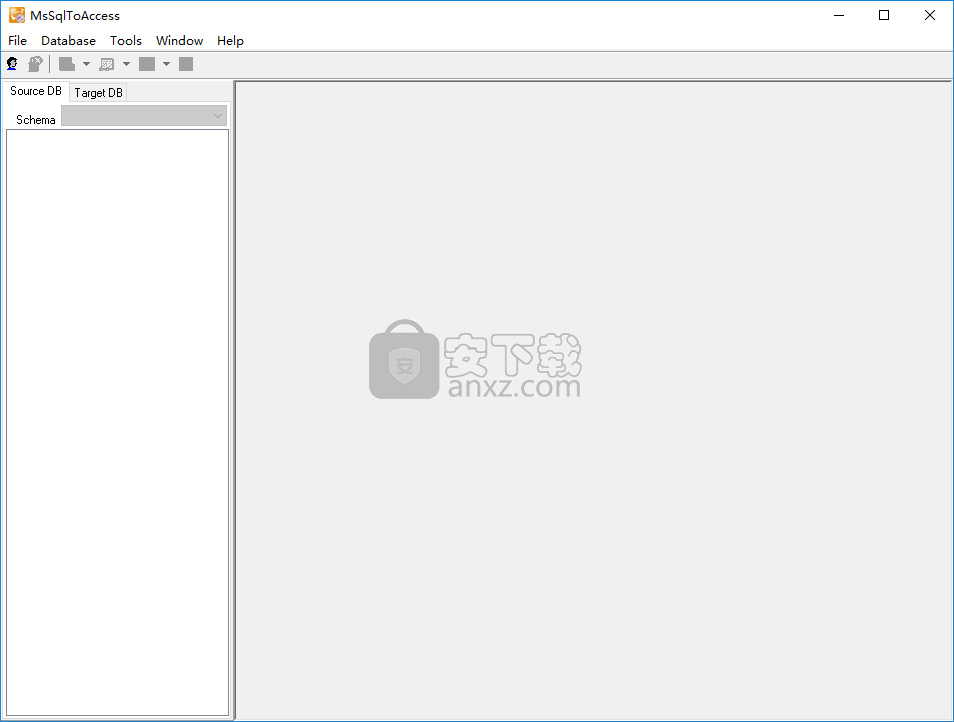Click the disconnect icon in toolbar

pyautogui.click(x=35, y=64)
